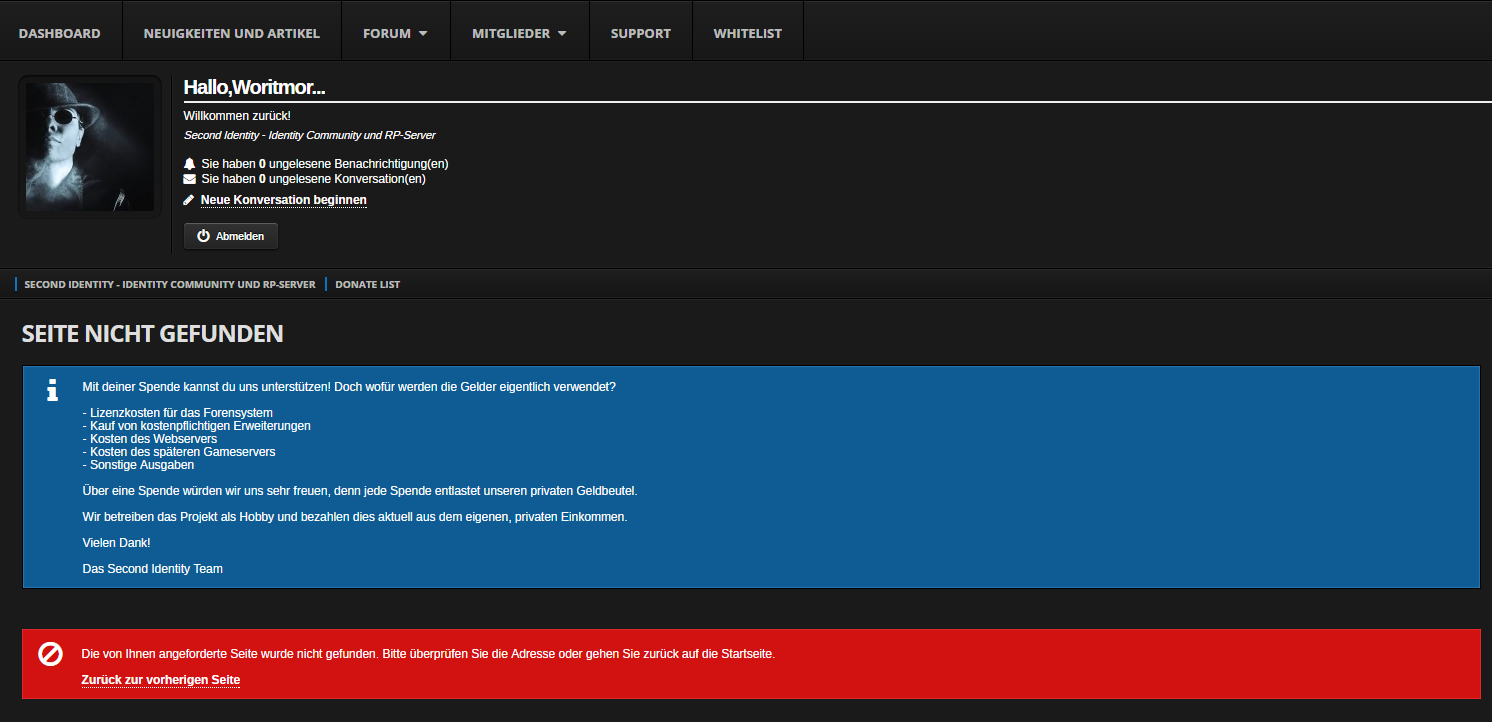Screen dimensions: 1492x722
Task: Click the Hallo, Woritmor... username heading
Action: tap(254, 88)
